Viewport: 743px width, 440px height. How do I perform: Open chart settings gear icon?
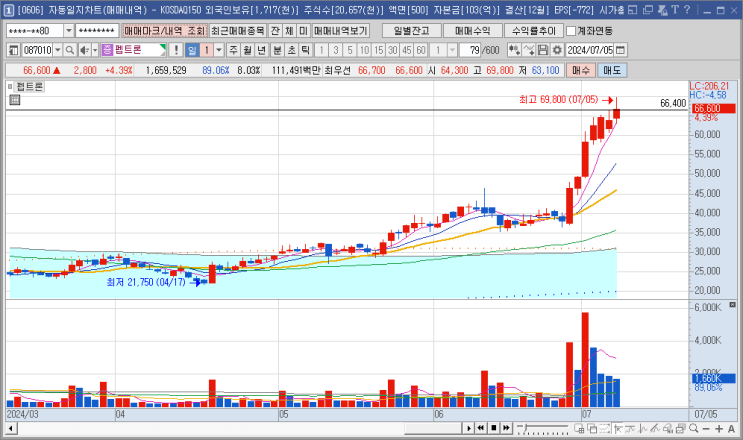coord(557,50)
